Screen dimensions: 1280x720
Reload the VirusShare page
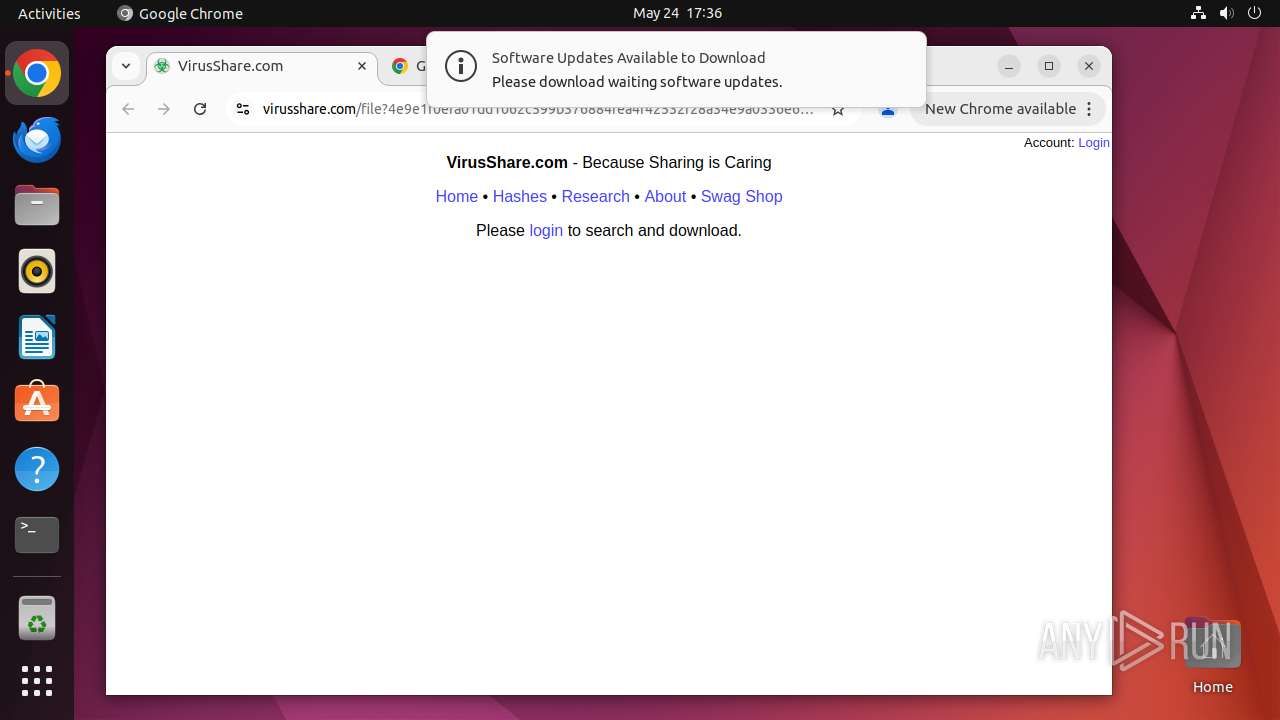tap(200, 109)
